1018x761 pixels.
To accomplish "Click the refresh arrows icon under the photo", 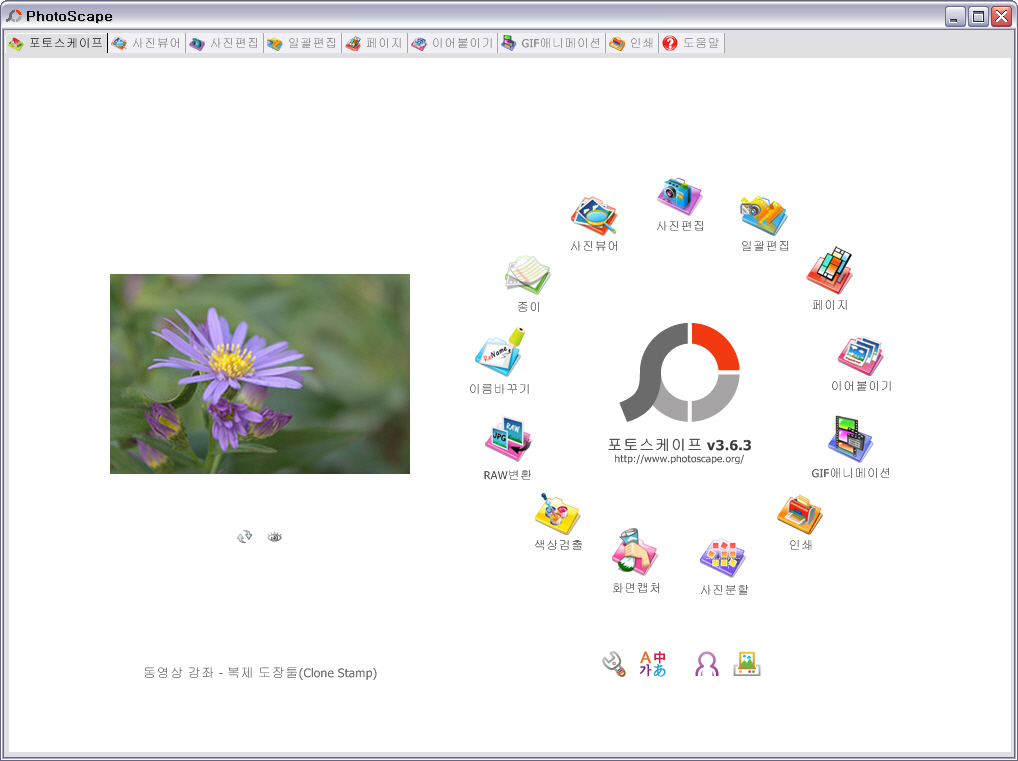I will point(244,537).
